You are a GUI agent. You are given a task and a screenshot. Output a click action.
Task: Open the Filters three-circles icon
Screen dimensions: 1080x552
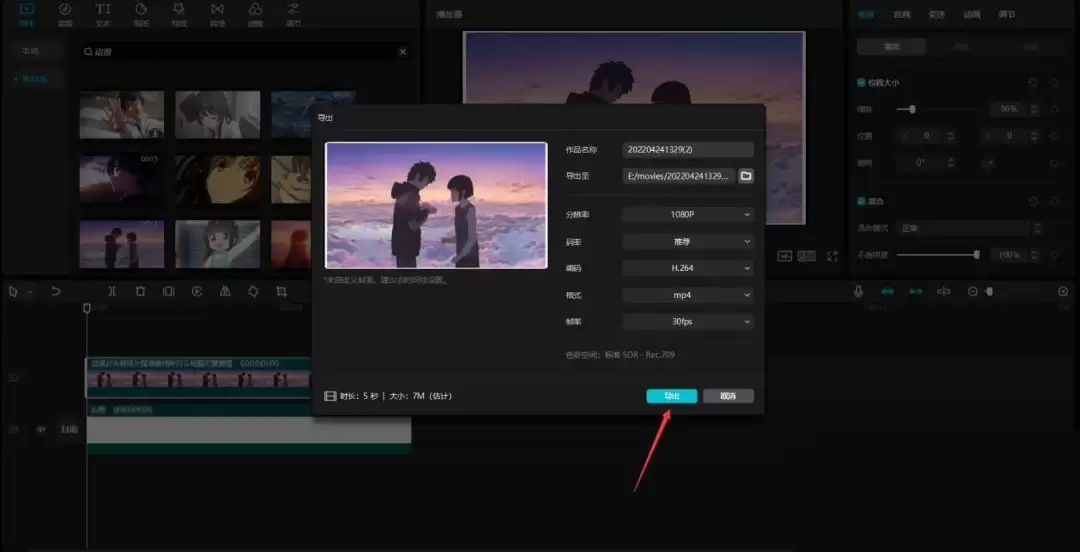pos(255,10)
